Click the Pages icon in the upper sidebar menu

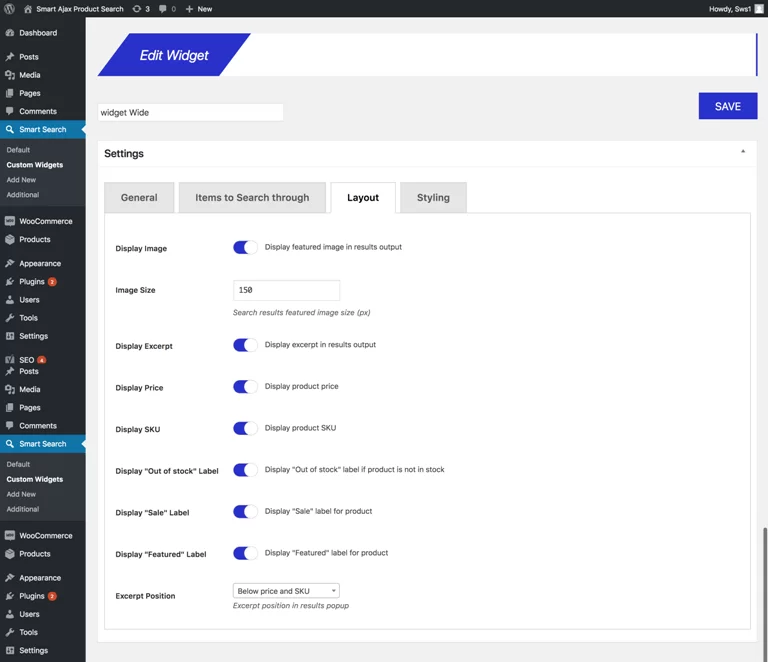[10, 93]
